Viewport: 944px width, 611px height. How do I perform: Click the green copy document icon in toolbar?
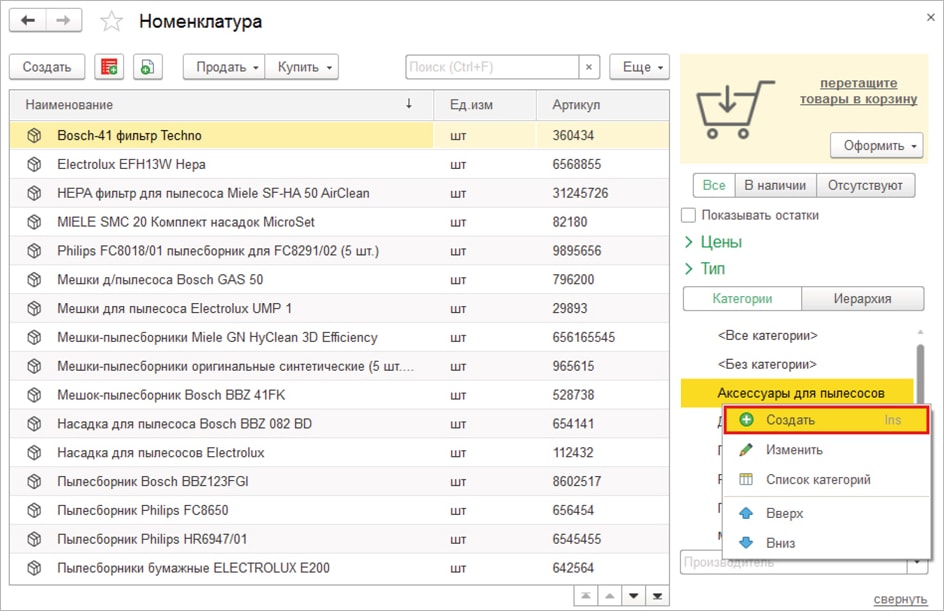(x=147, y=67)
